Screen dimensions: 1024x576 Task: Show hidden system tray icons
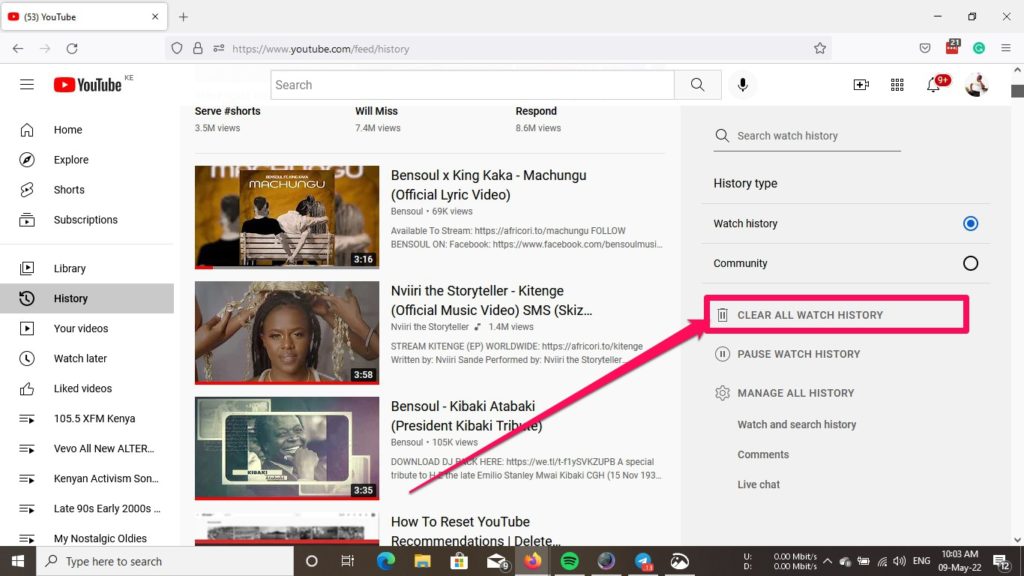[x=827, y=561]
